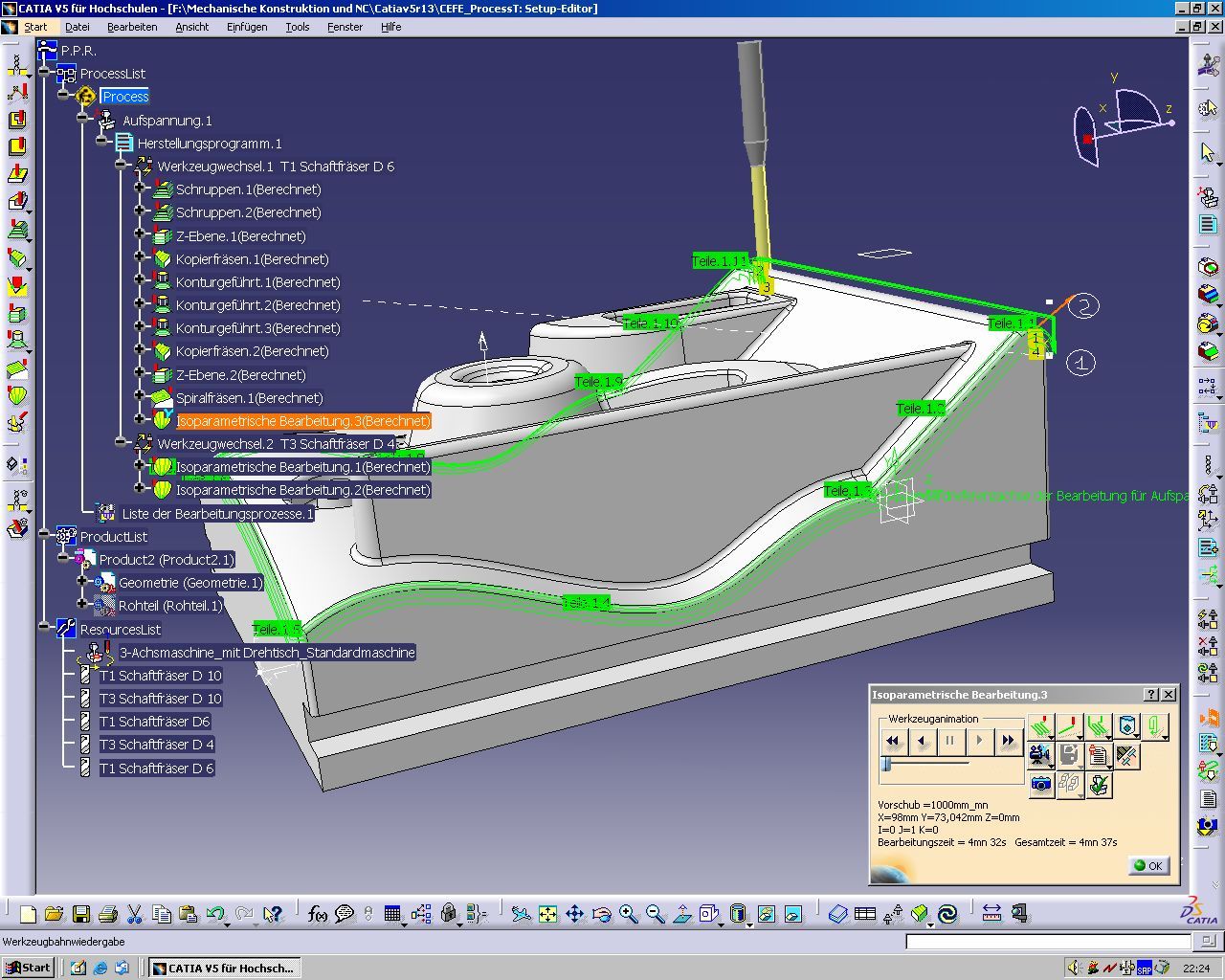This screenshot has height=980, width=1225.
Task: Click the Zoom In magnifier icon
Action: click(628, 914)
